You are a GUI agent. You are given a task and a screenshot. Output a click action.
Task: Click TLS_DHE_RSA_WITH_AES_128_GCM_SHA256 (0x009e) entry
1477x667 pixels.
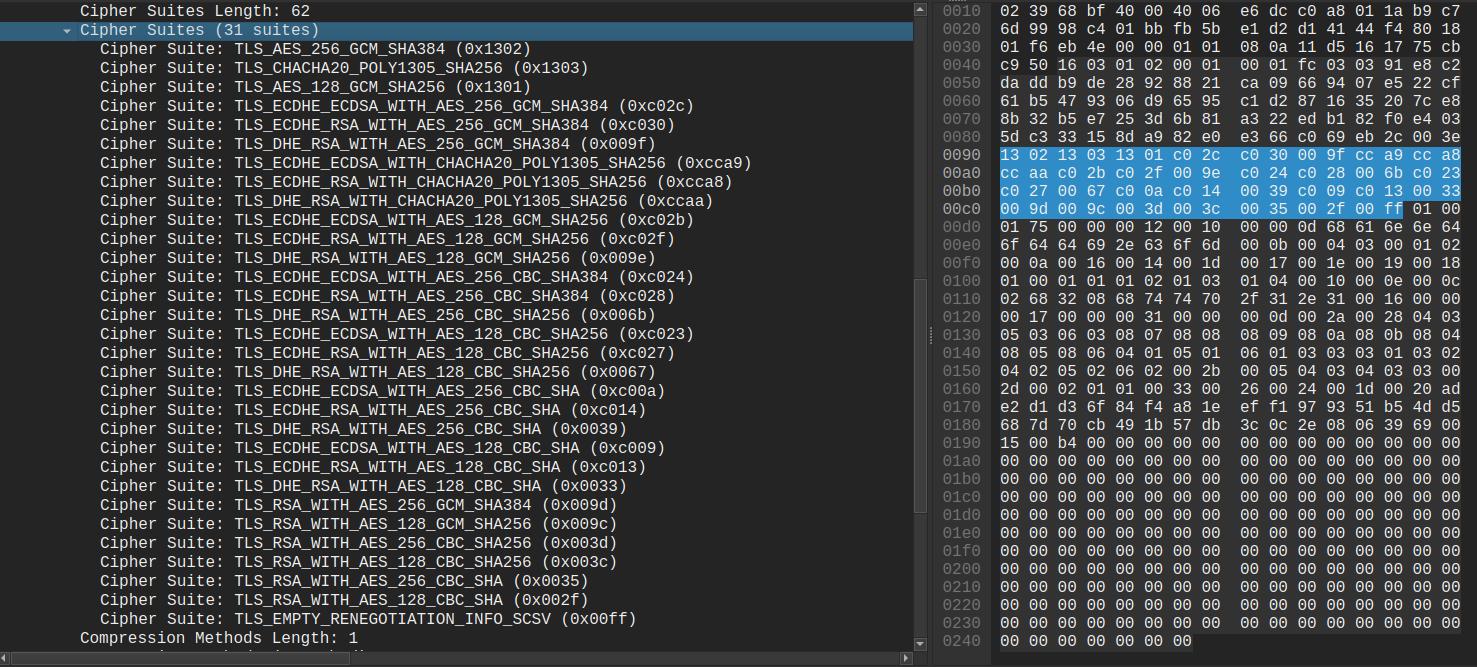[x=456, y=258]
